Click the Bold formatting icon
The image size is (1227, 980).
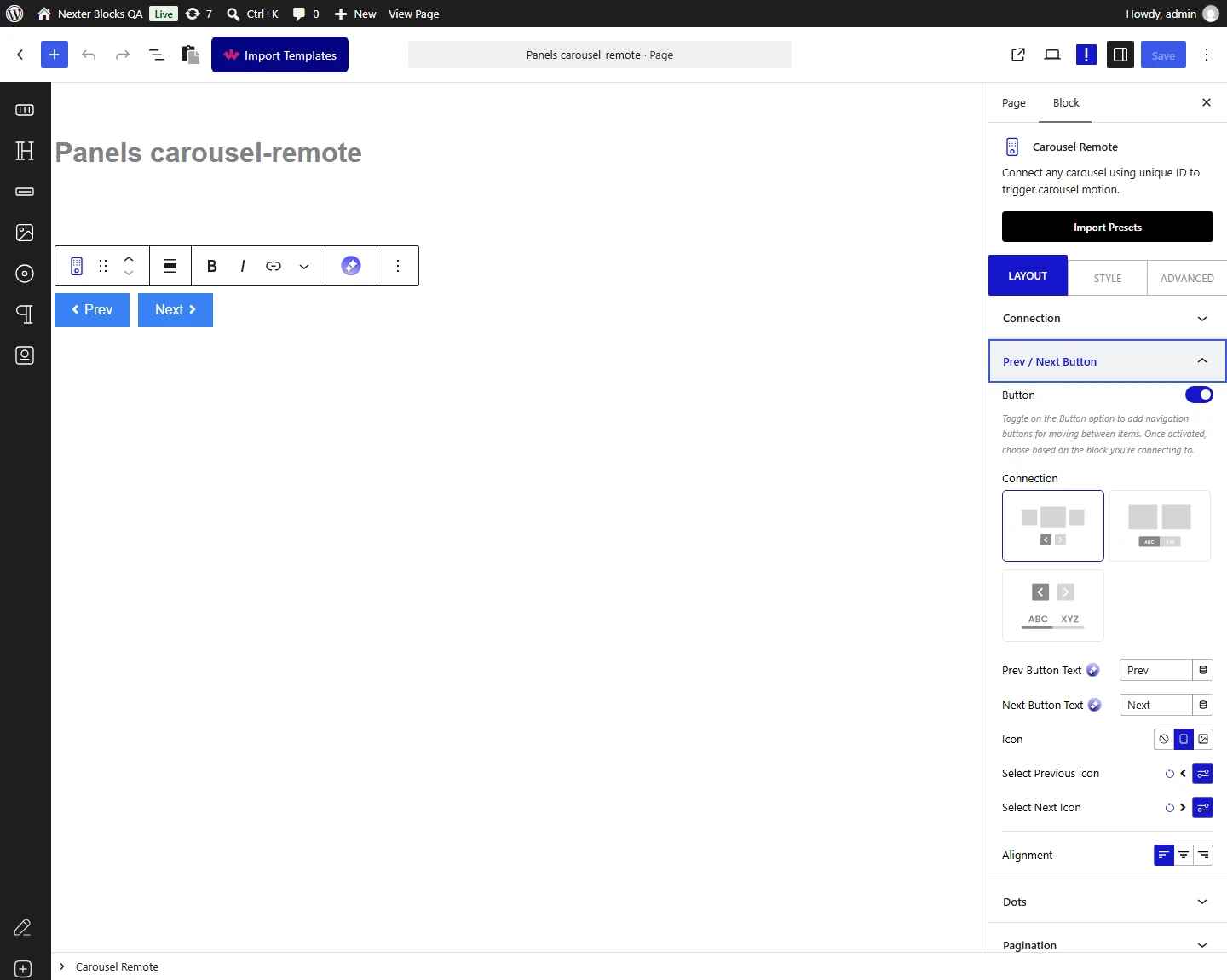[x=212, y=266]
